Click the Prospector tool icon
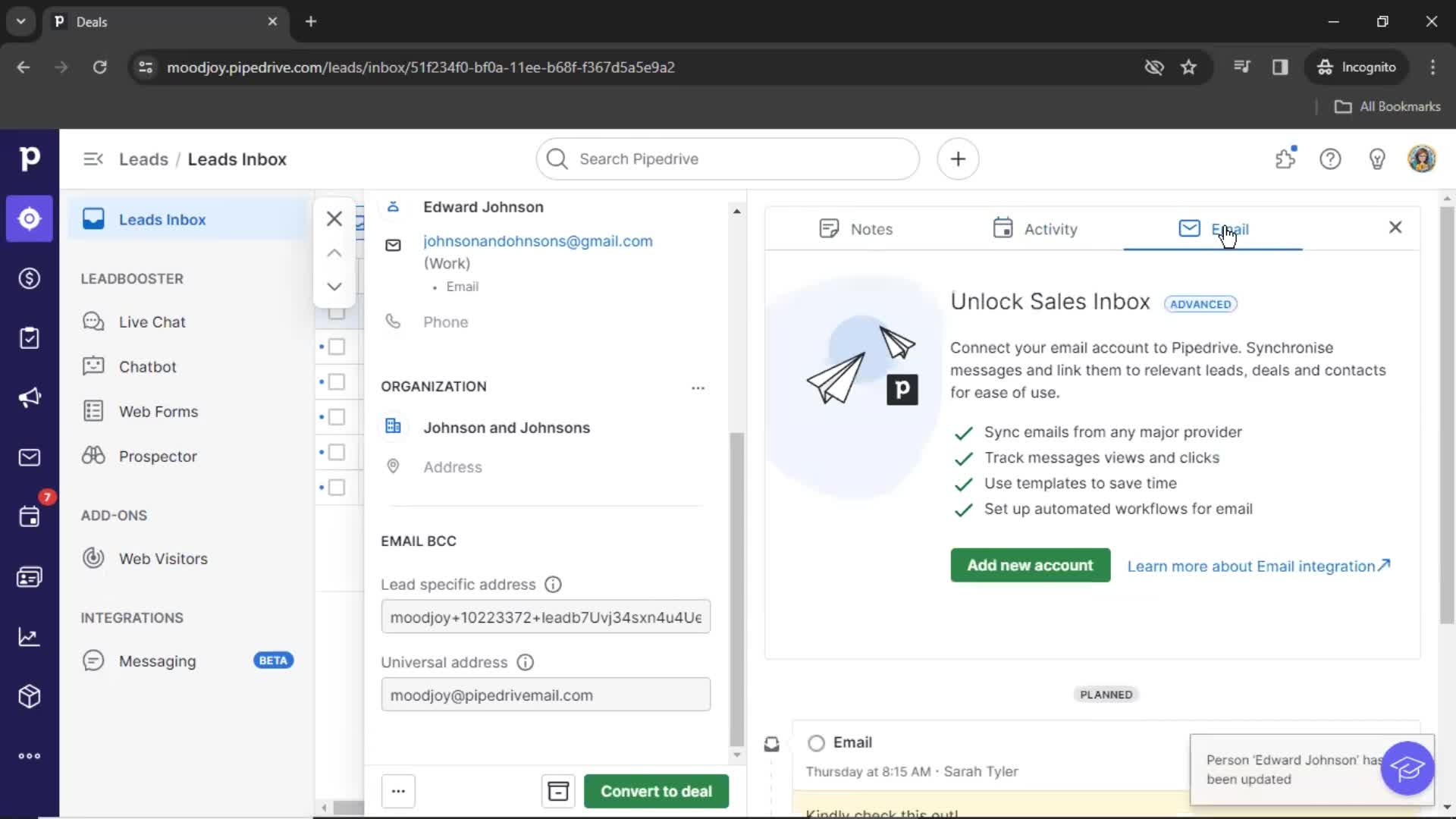The height and width of the screenshot is (819, 1456). (x=93, y=455)
